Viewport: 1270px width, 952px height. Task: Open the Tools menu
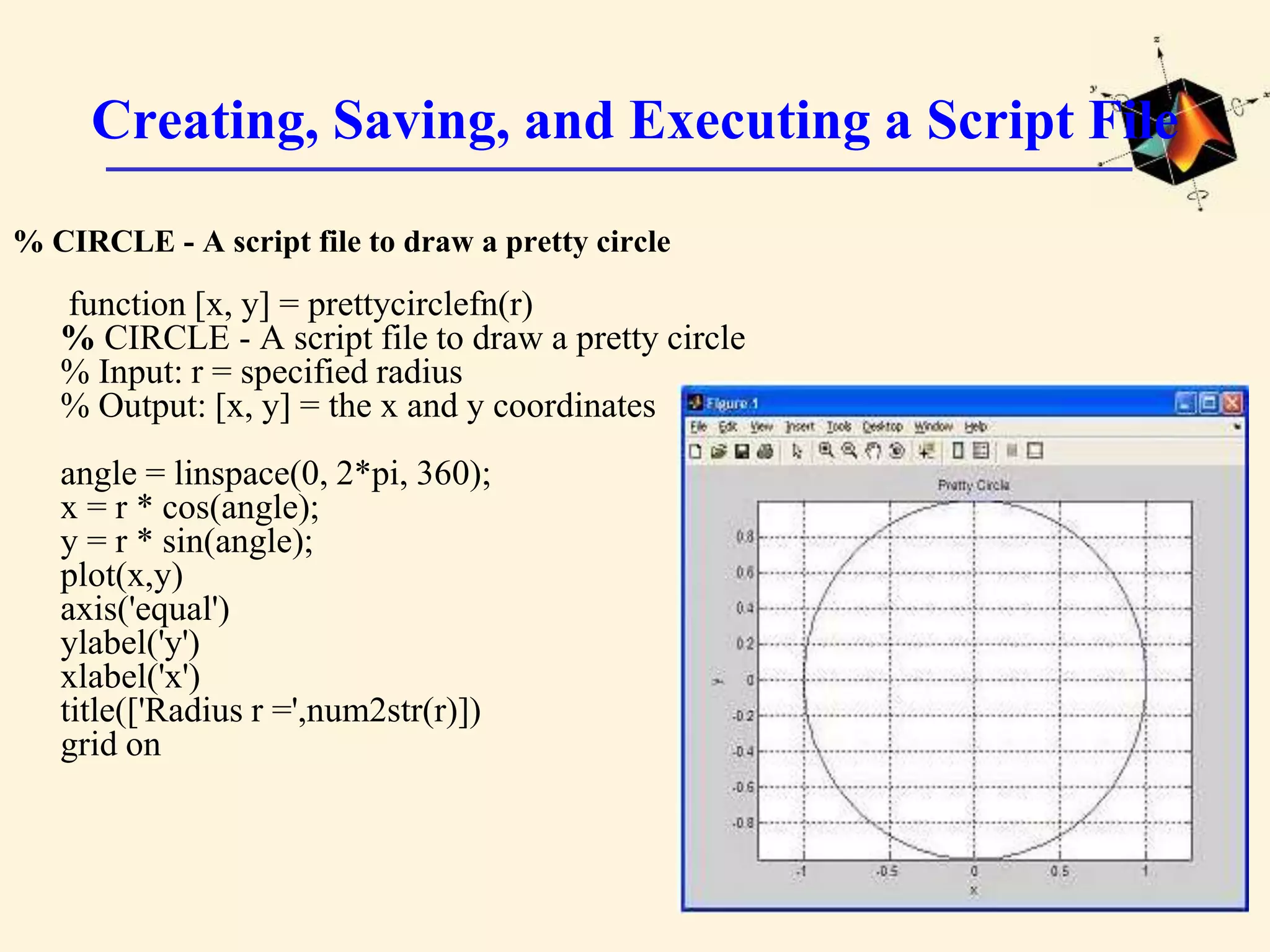[x=838, y=426]
